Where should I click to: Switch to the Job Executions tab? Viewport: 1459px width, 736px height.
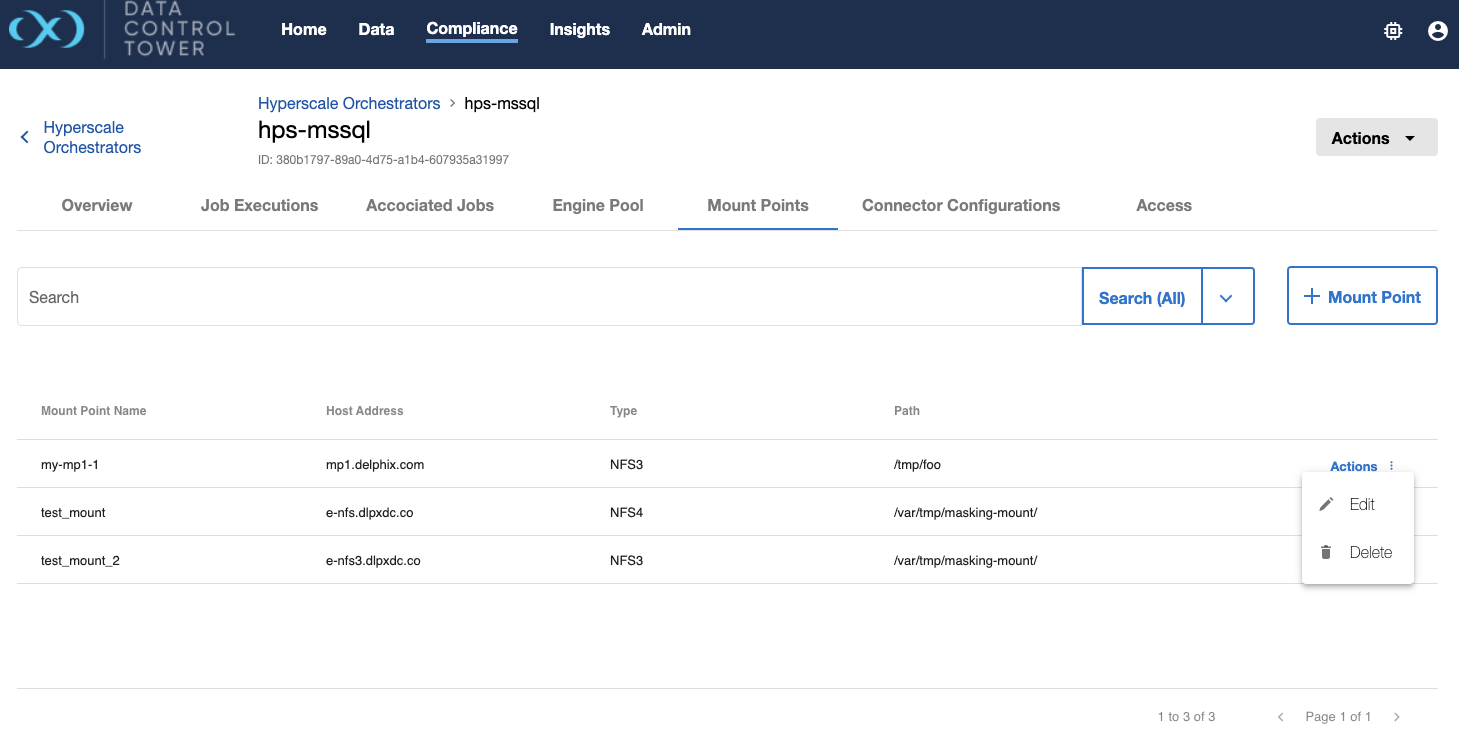tap(259, 205)
